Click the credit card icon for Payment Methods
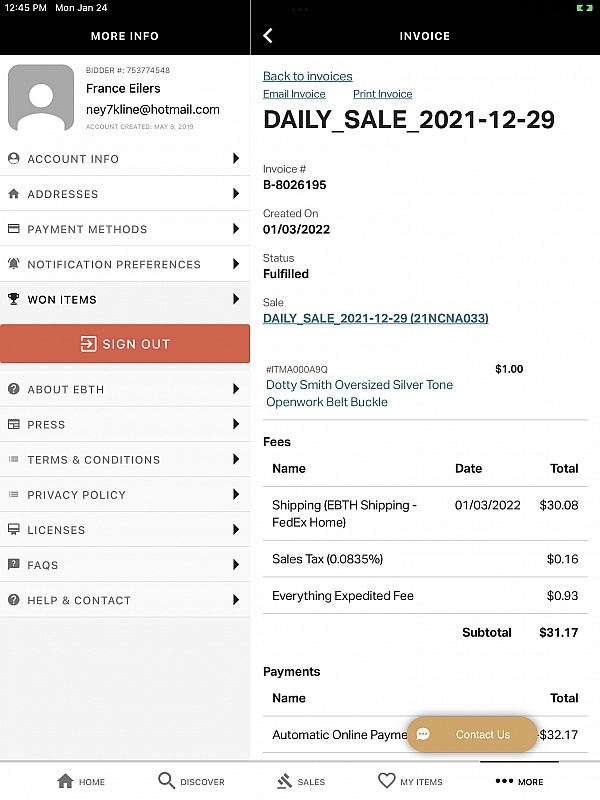The width and height of the screenshot is (600, 800). pos(14,229)
